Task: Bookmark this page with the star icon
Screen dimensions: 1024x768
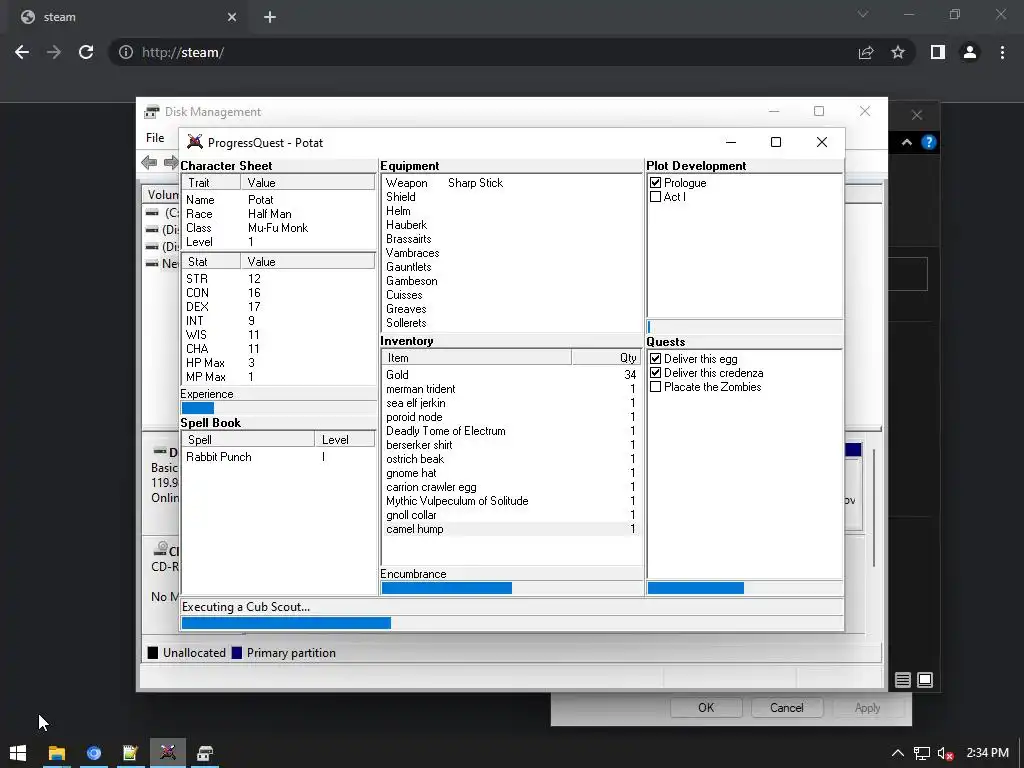Action: (898, 52)
